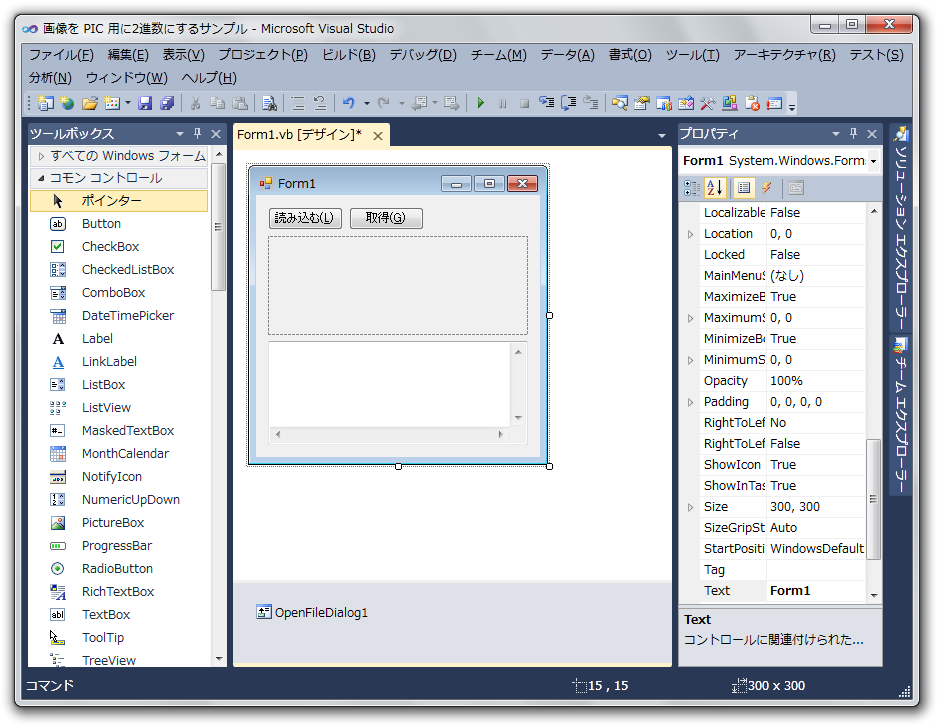
Task: Open the ビルド(B) menu
Action: [349, 55]
